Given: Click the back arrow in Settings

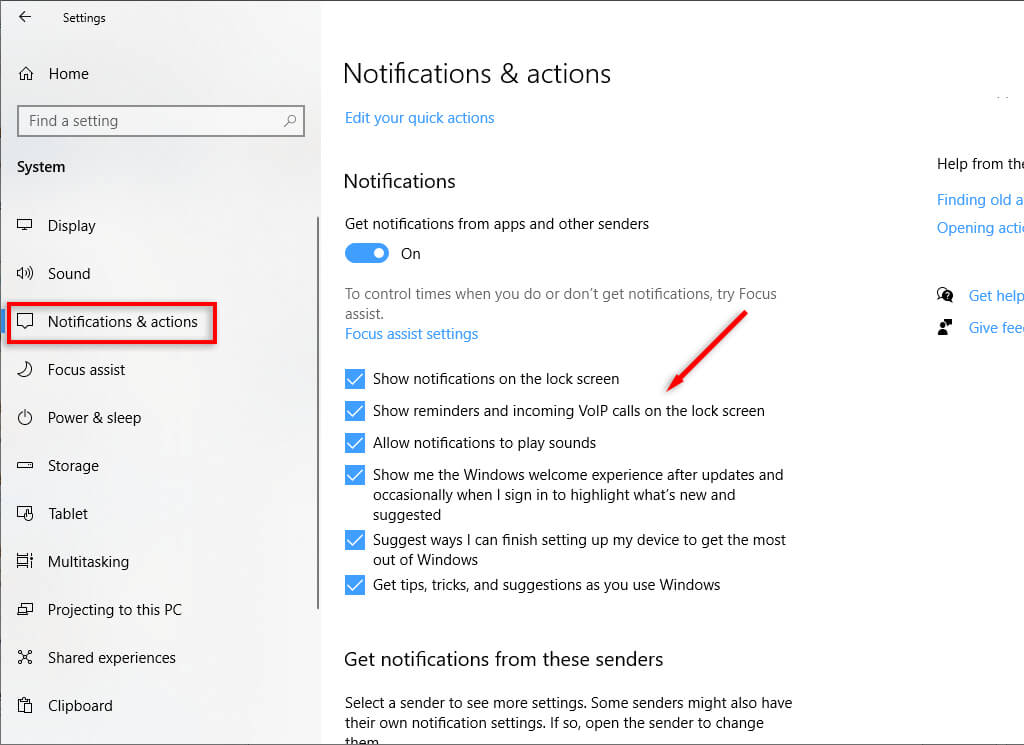Looking at the screenshot, I should pyautogui.click(x=25, y=17).
